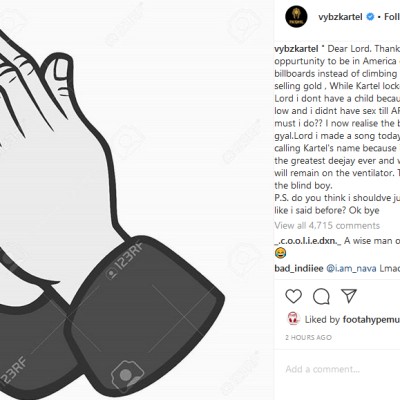
Task: Open bad_indiiee commenter profile
Action: click(299, 268)
